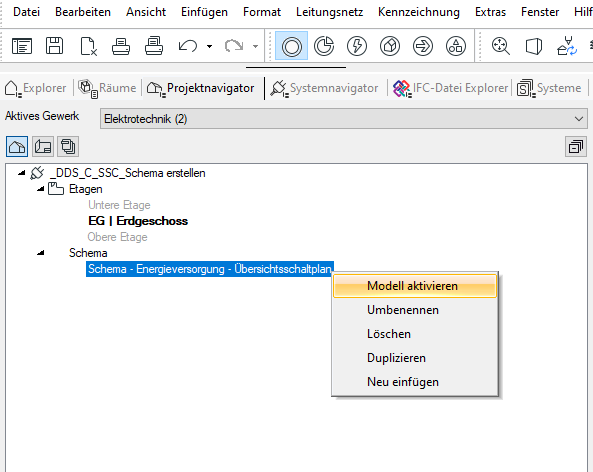Collapse the Schema tree node
Image resolution: width=593 pixels, height=472 pixels.
(x=40, y=253)
